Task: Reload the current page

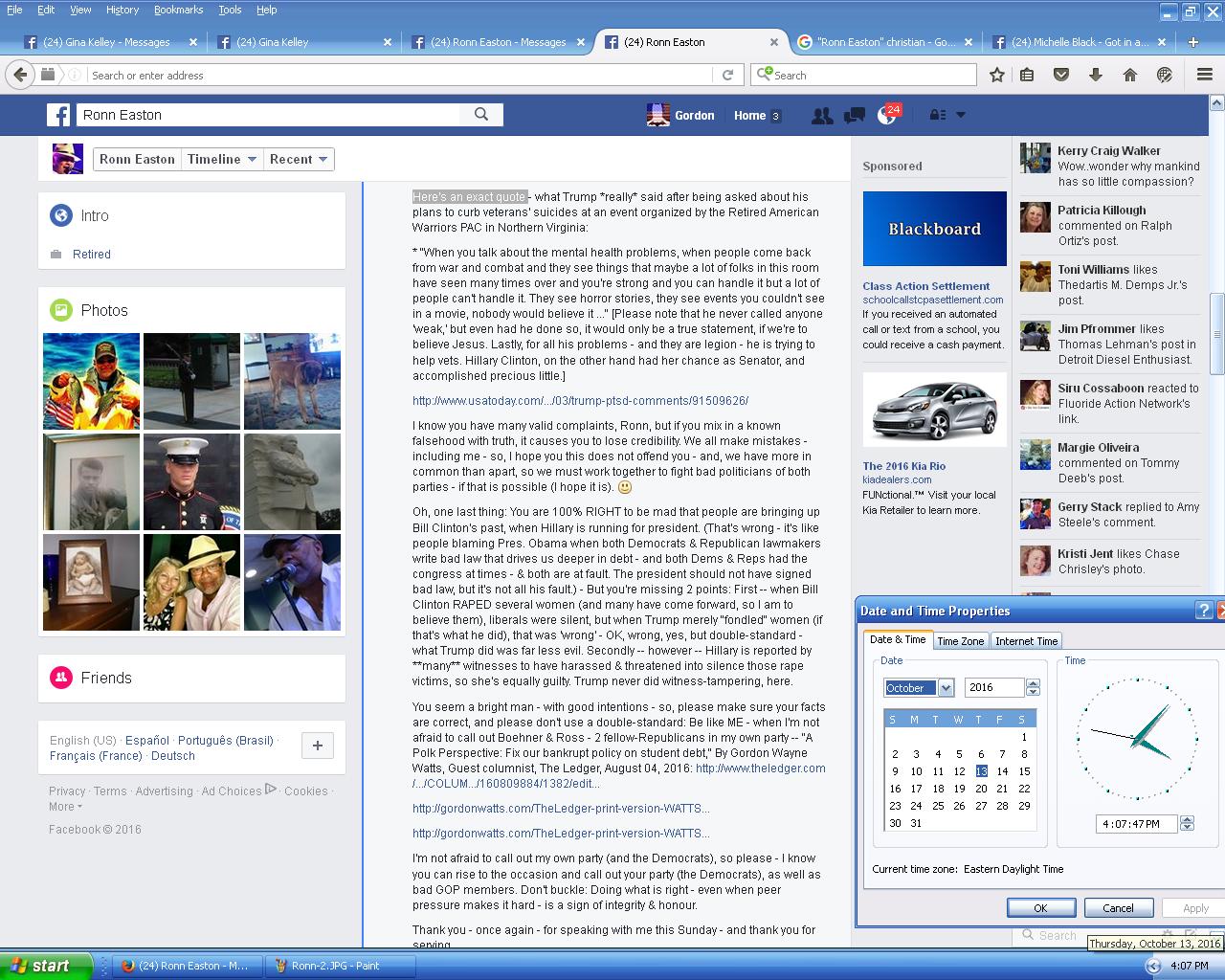Action: point(727,75)
